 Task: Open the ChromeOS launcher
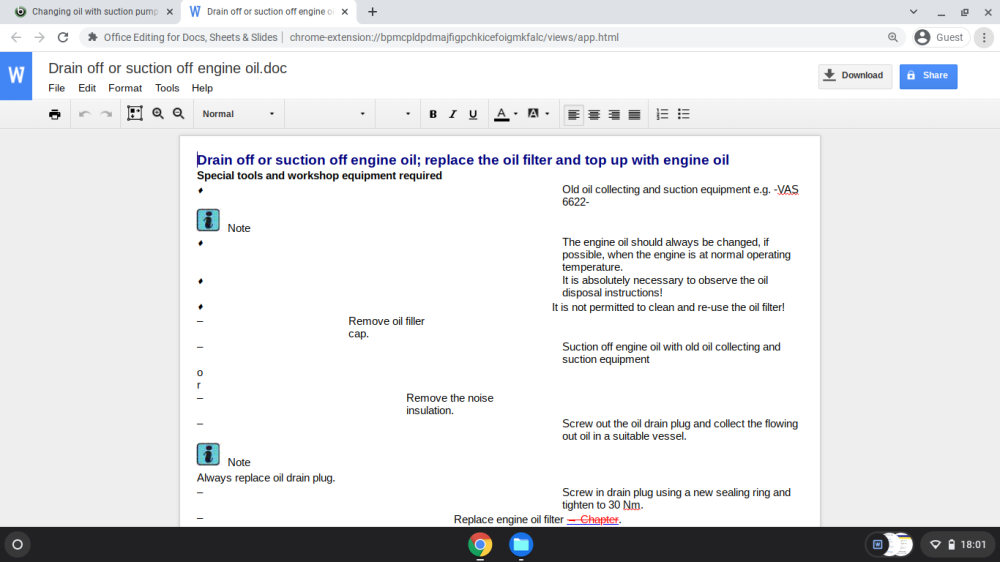point(18,544)
